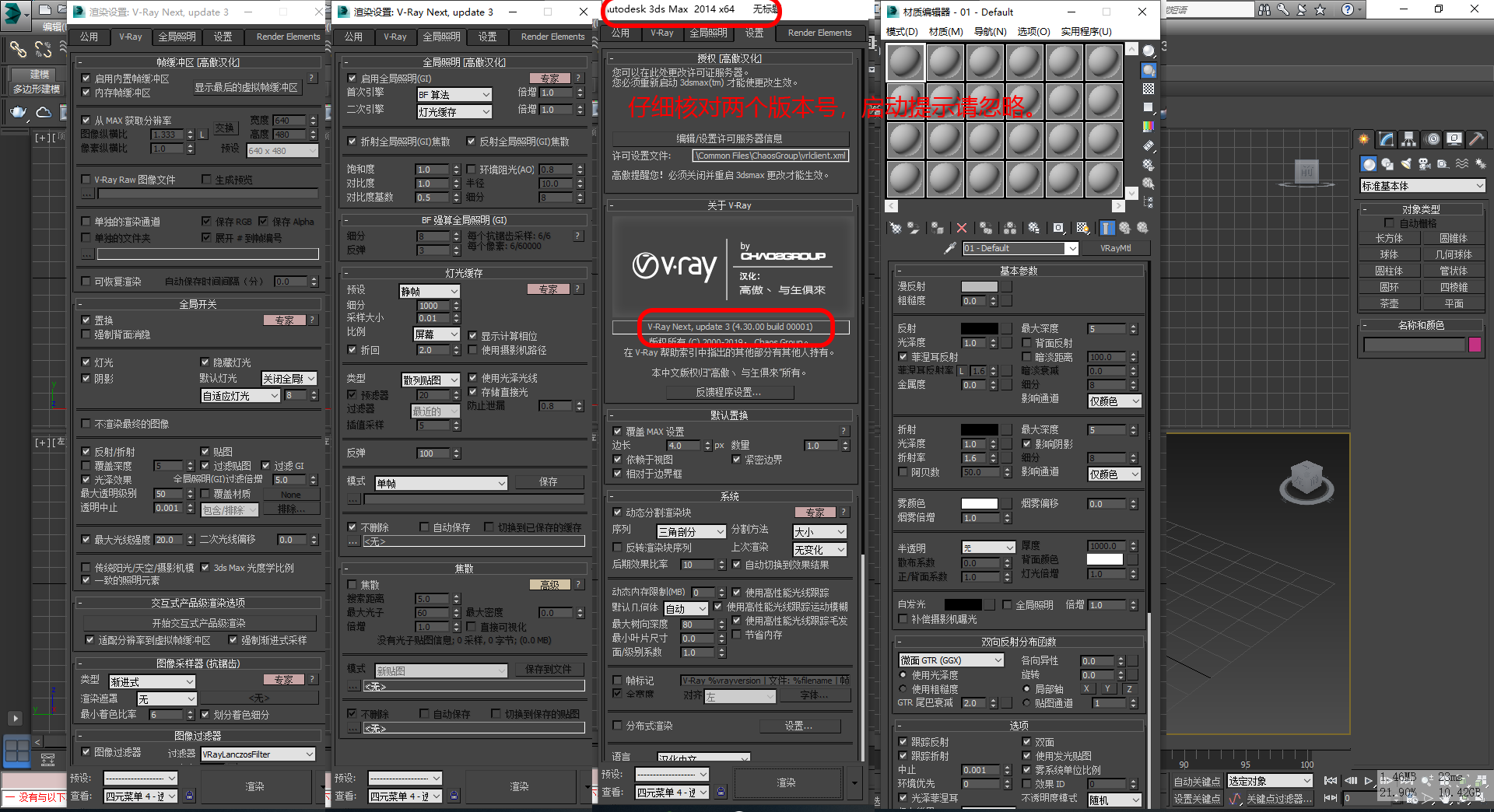Toggle checkered Background icon in Material Editor

1149,89
